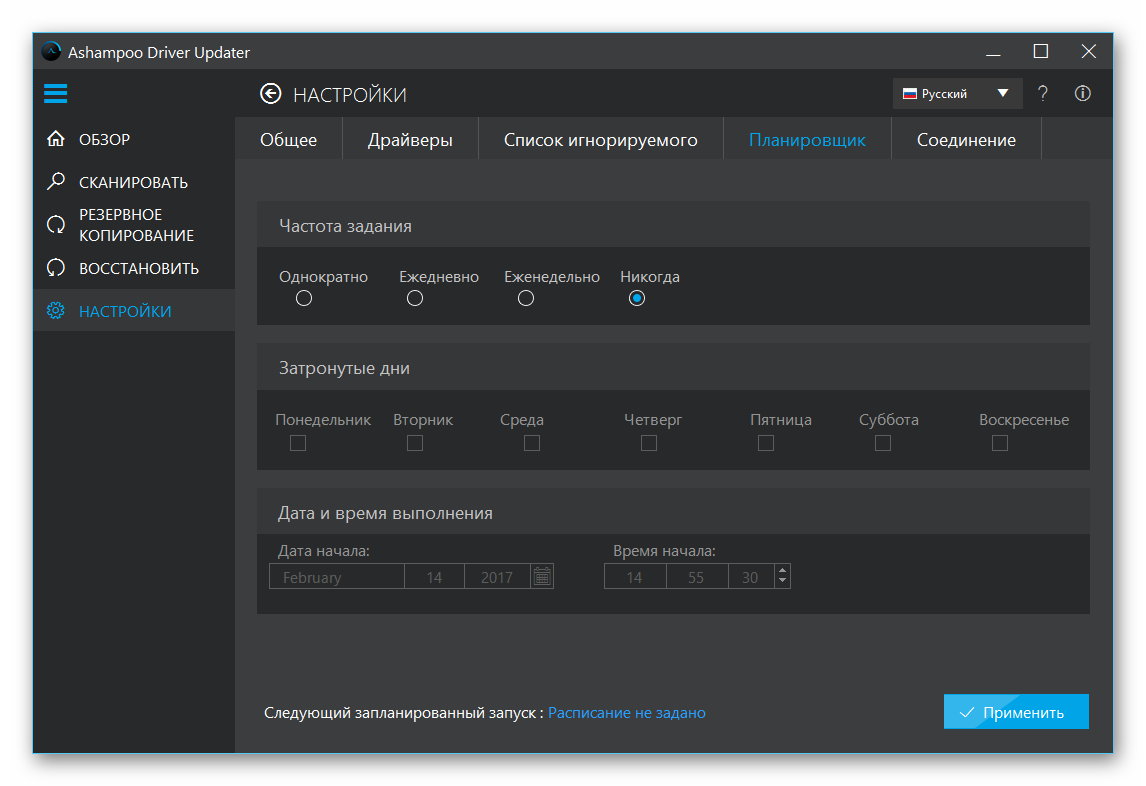The height and width of the screenshot is (786, 1146).
Task: Show app info with the circled i icon
Action: (x=1082, y=94)
